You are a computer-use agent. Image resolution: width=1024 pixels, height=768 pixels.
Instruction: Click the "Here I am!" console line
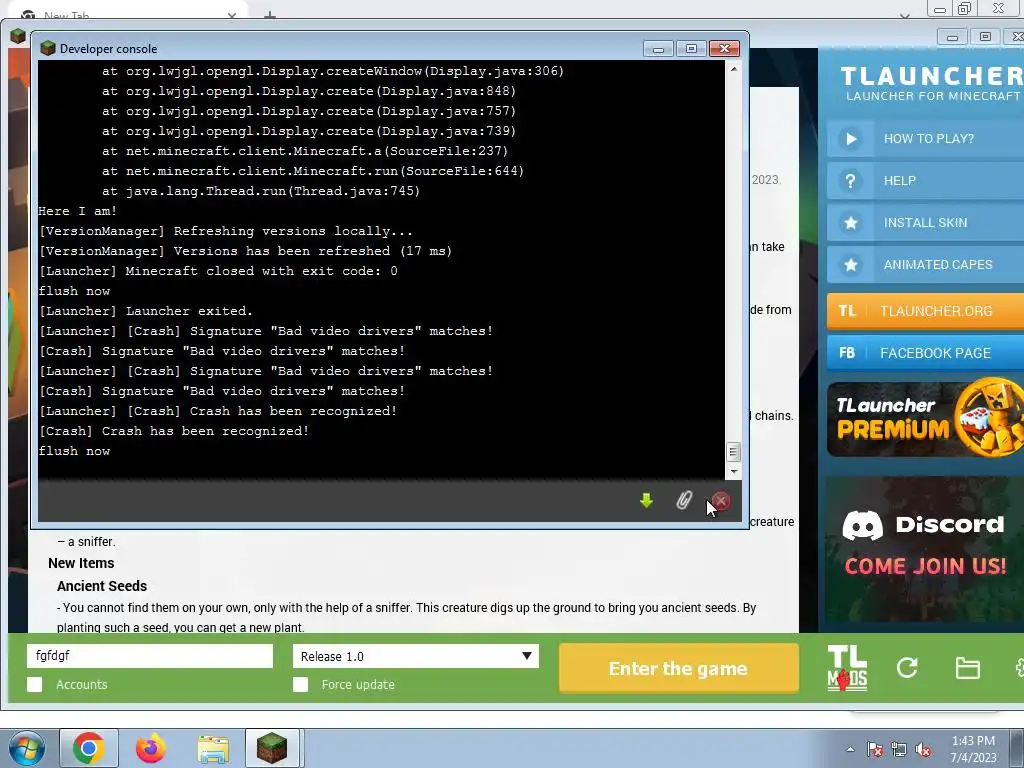(78, 211)
